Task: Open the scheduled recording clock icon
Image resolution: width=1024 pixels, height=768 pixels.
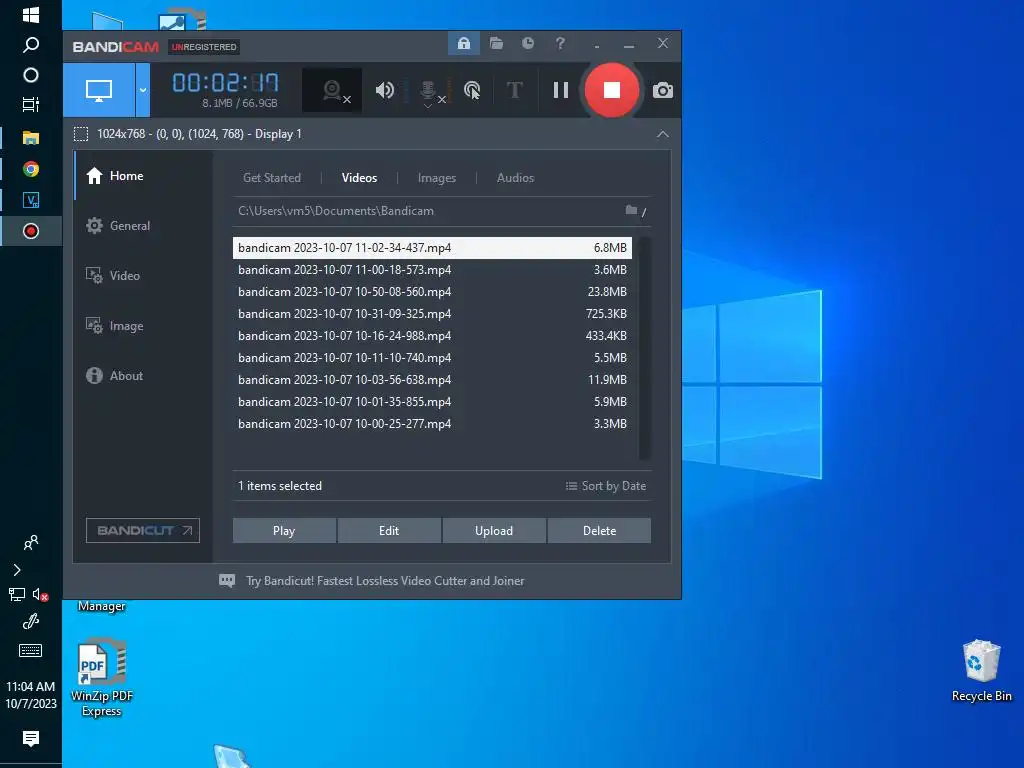Action: click(x=528, y=43)
